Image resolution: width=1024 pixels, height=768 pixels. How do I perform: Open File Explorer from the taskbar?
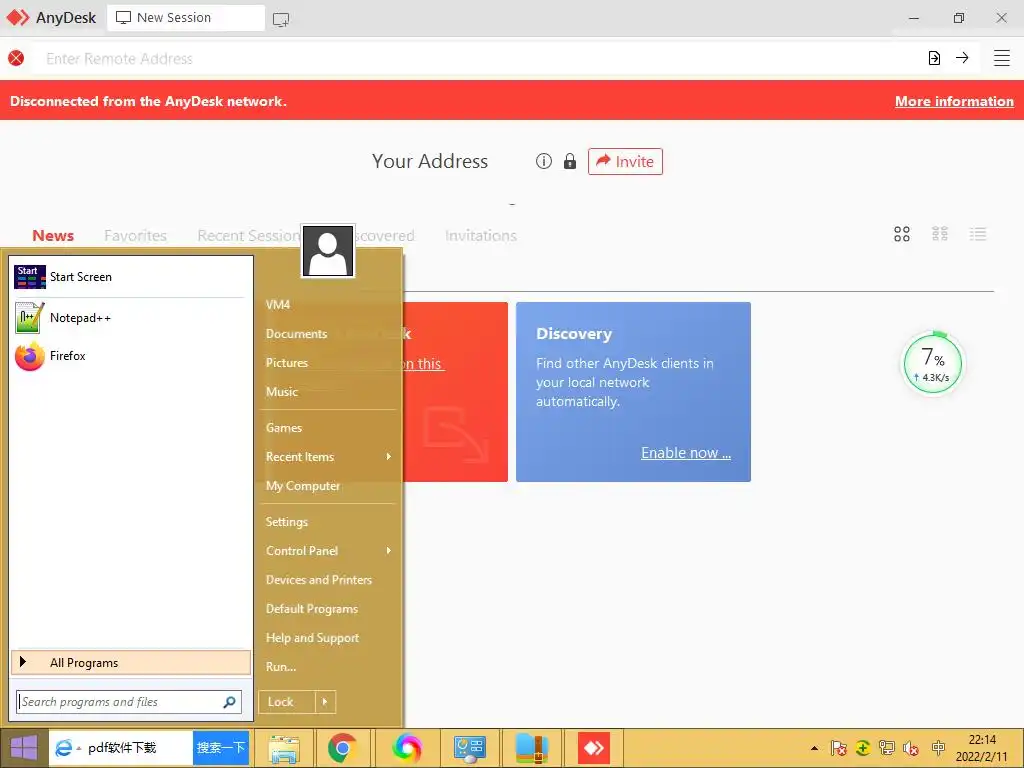point(284,748)
